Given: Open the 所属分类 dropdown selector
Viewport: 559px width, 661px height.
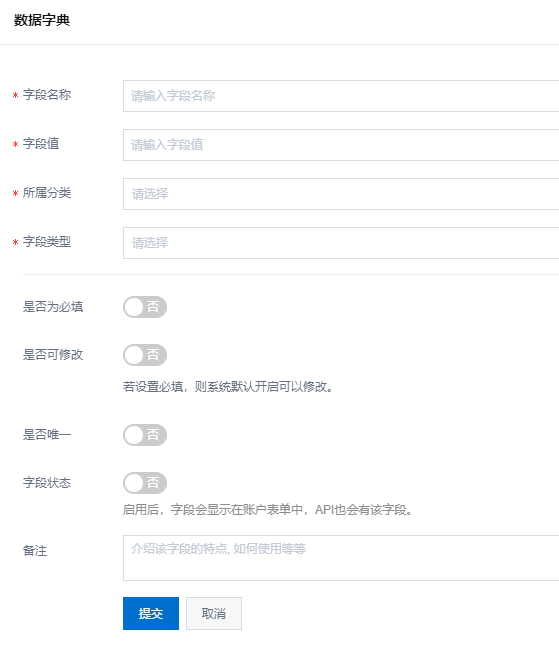Looking at the screenshot, I should point(341,194).
